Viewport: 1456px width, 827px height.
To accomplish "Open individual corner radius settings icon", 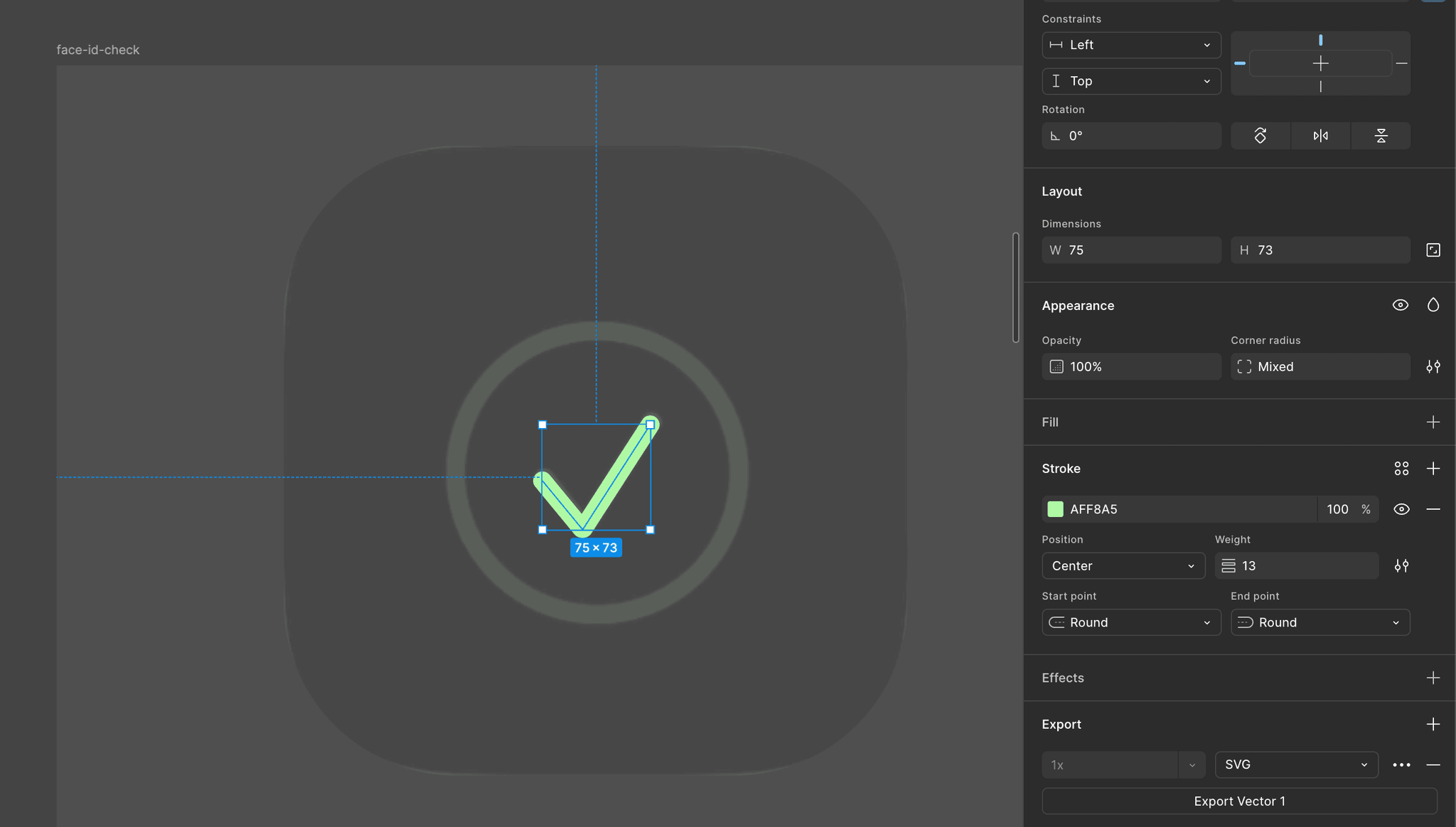I will coord(1433,367).
